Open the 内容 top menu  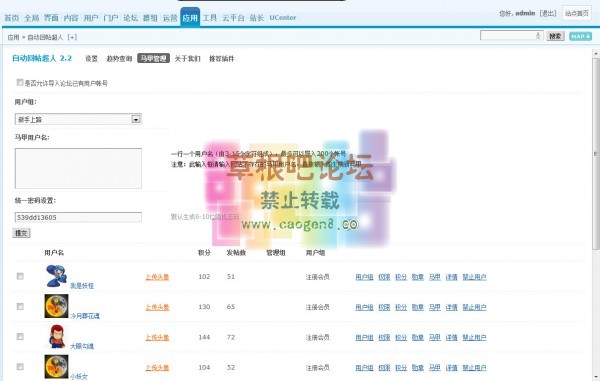(x=71, y=18)
